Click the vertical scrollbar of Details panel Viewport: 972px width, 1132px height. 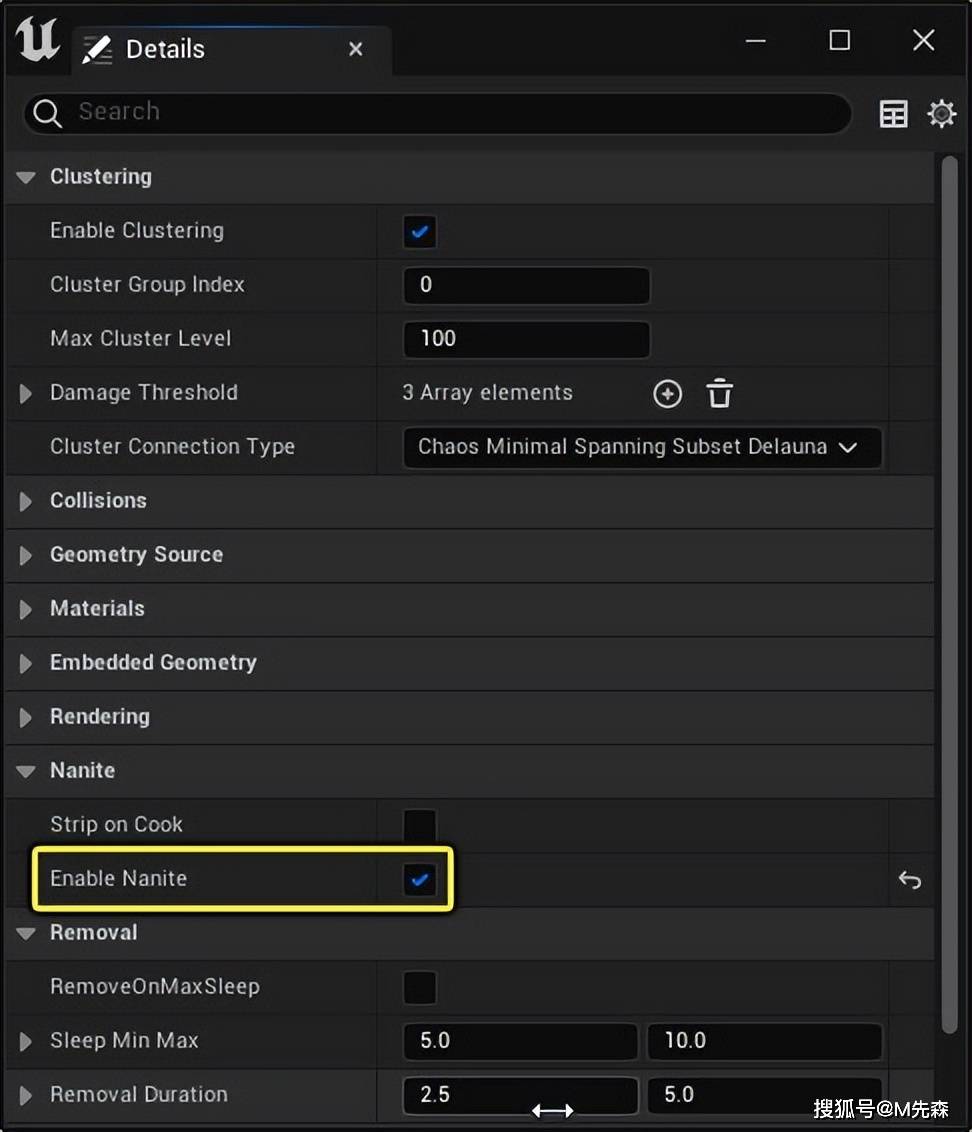pyautogui.click(x=950, y=594)
